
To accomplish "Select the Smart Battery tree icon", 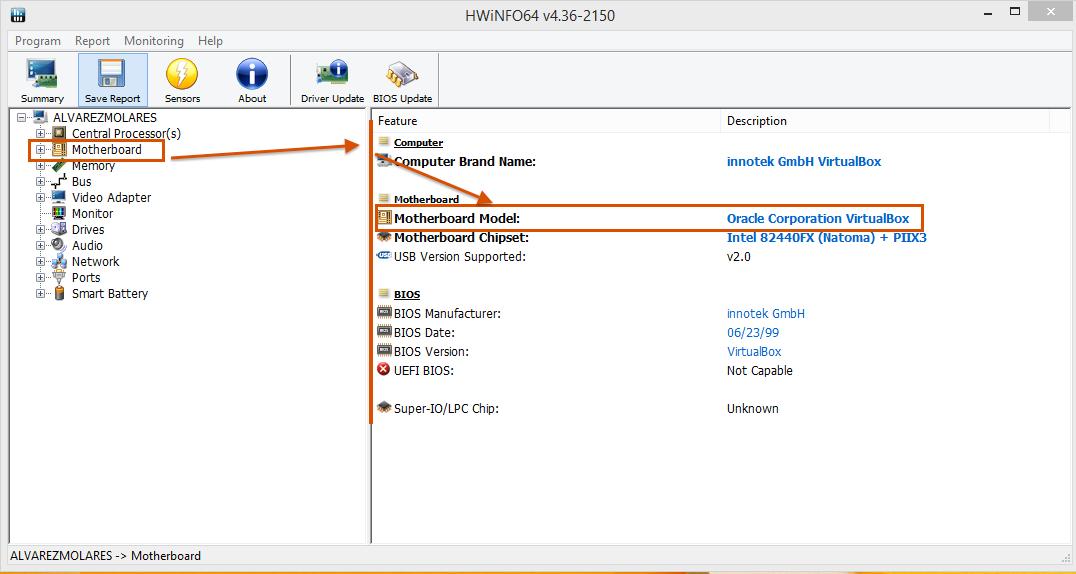I will 59,294.
